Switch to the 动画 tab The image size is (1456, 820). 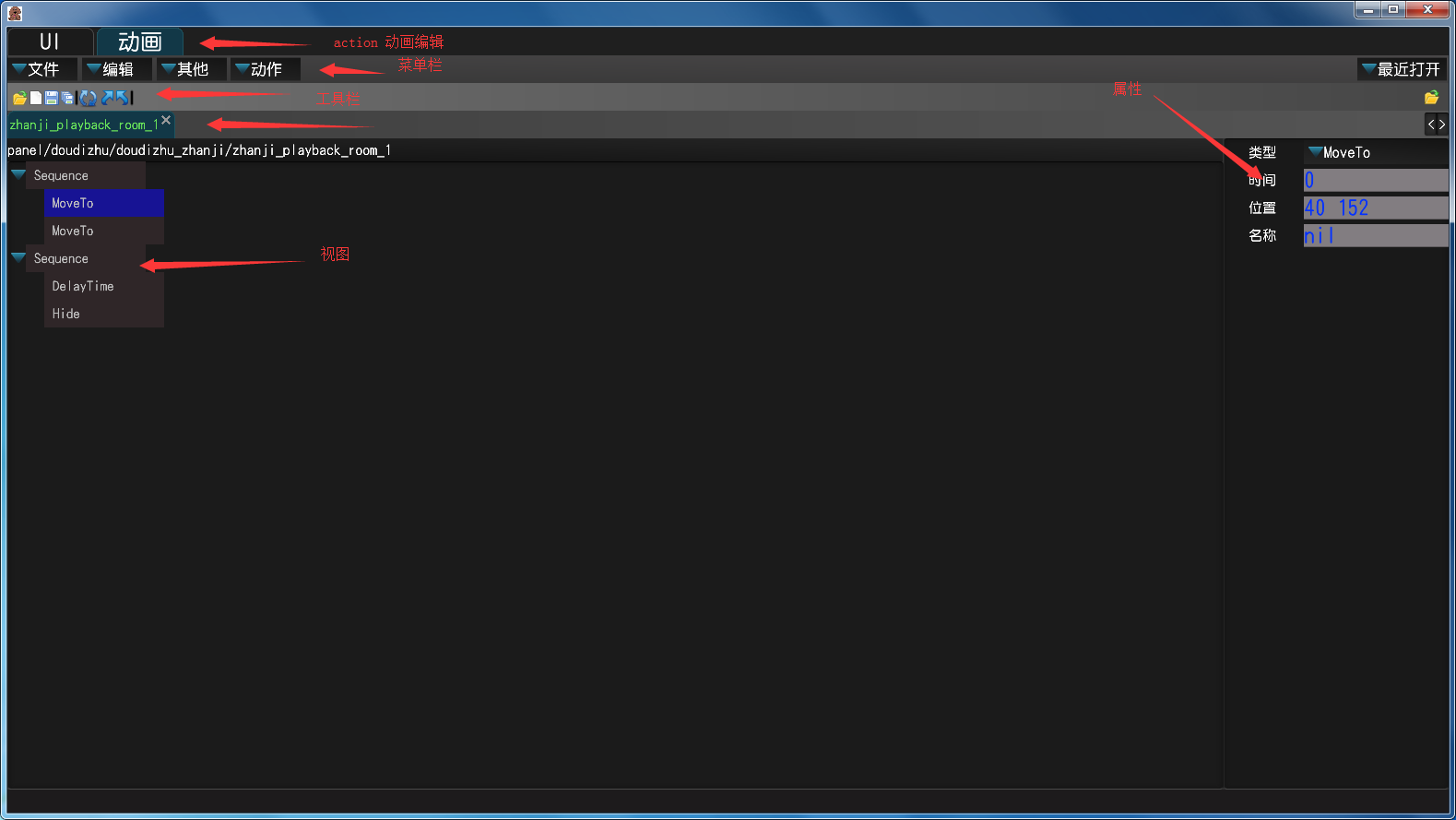pyautogui.click(x=139, y=42)
